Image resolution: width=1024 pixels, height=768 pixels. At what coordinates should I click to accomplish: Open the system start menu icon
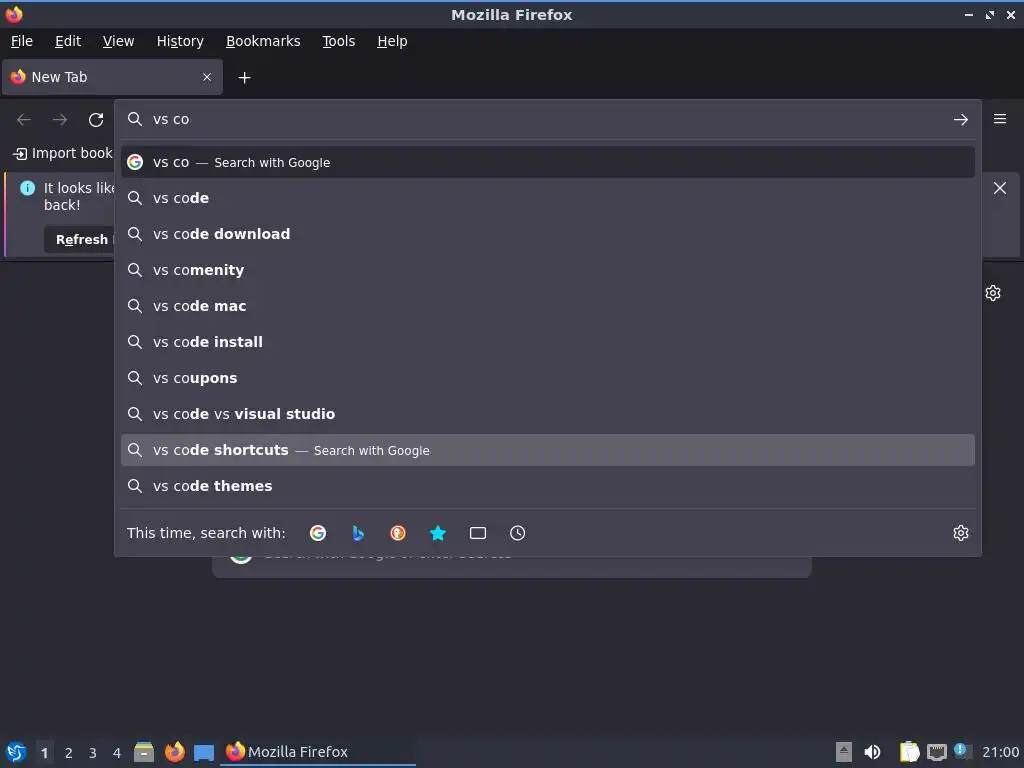[16, 752]
